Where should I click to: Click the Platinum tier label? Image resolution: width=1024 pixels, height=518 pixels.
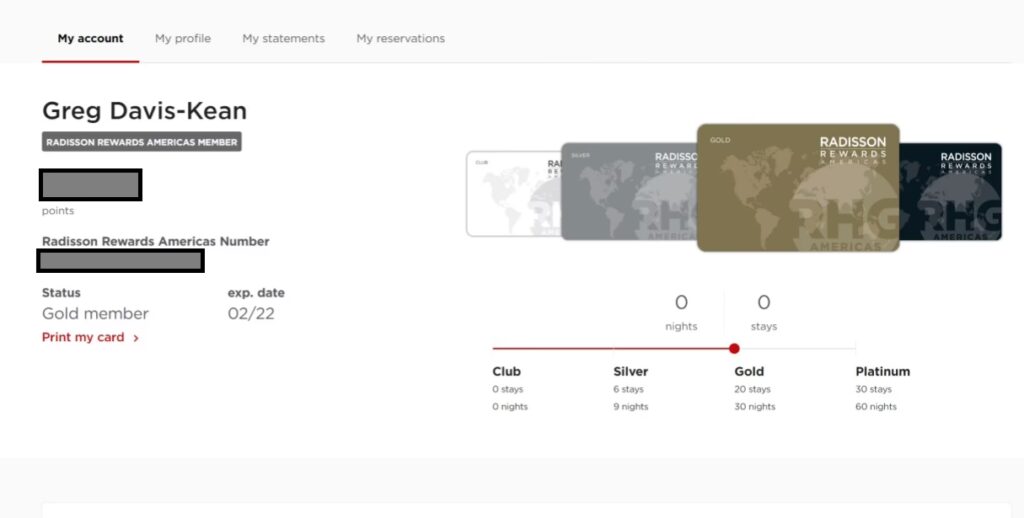tap(882, 372)
